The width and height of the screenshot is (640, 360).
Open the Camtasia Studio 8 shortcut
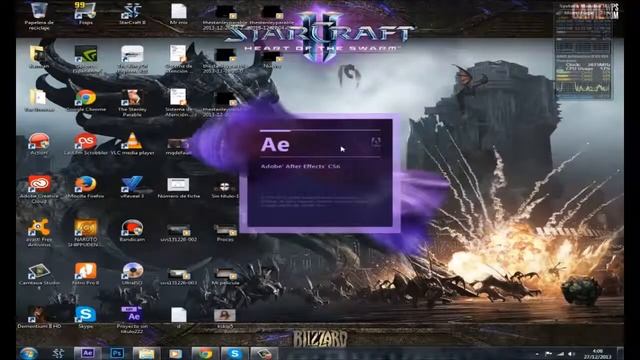[x=39, y=276]
